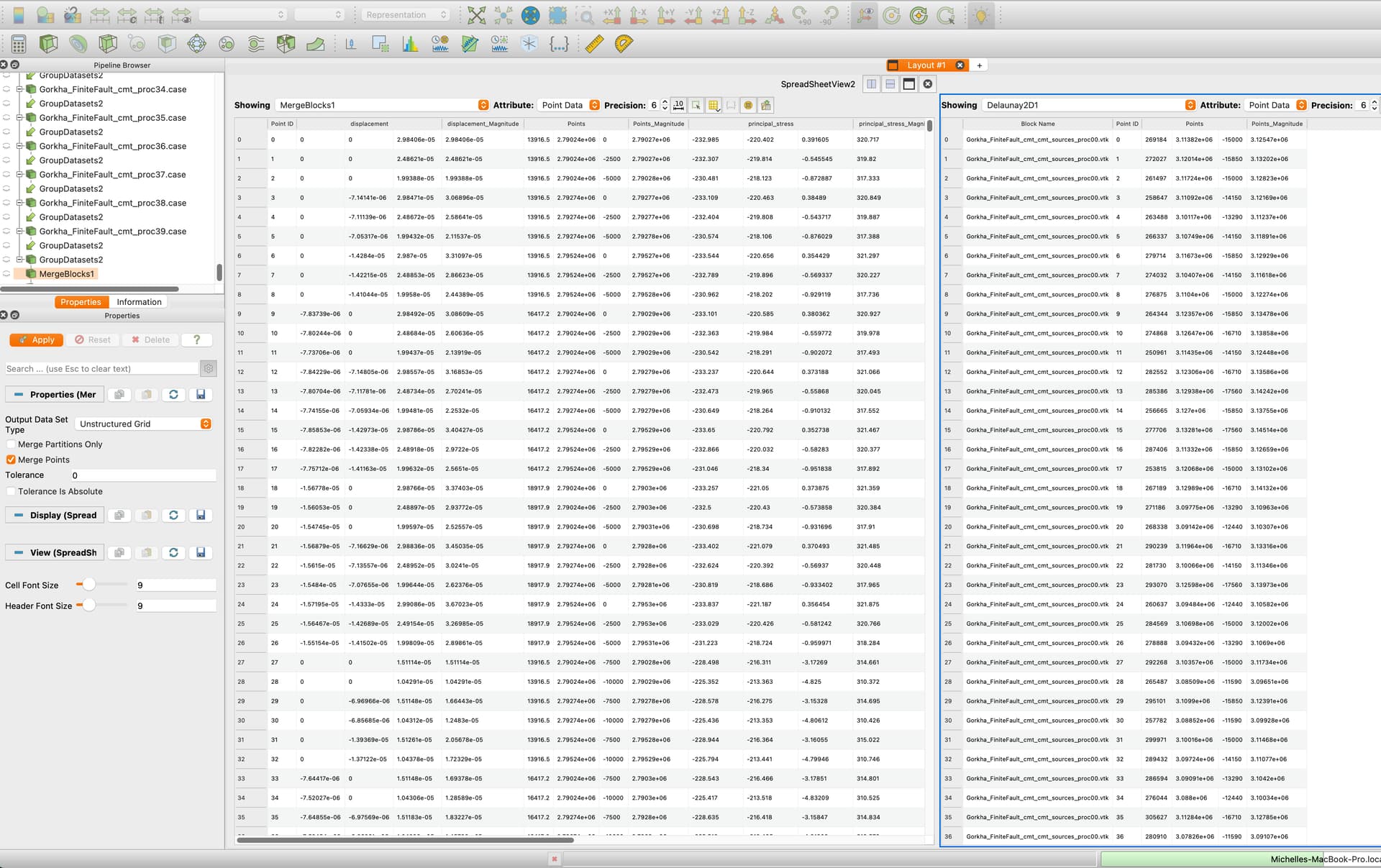Click the Plot Over Line icon
1381x868 pixels.
[470, 44]
